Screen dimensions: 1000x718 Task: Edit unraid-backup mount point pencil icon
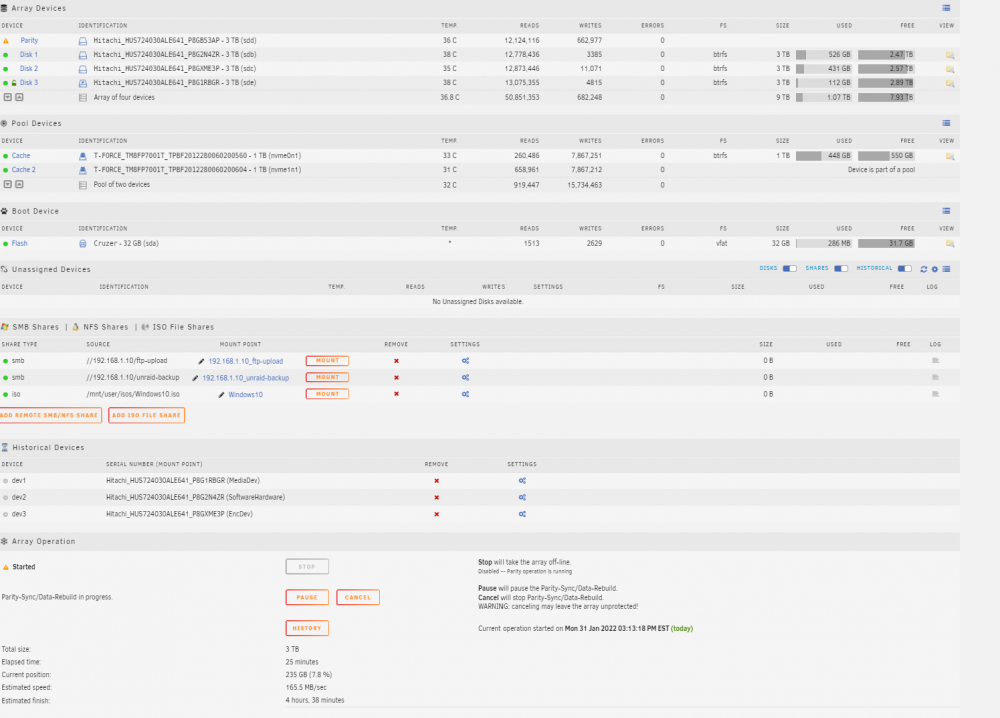click(195, 378)
